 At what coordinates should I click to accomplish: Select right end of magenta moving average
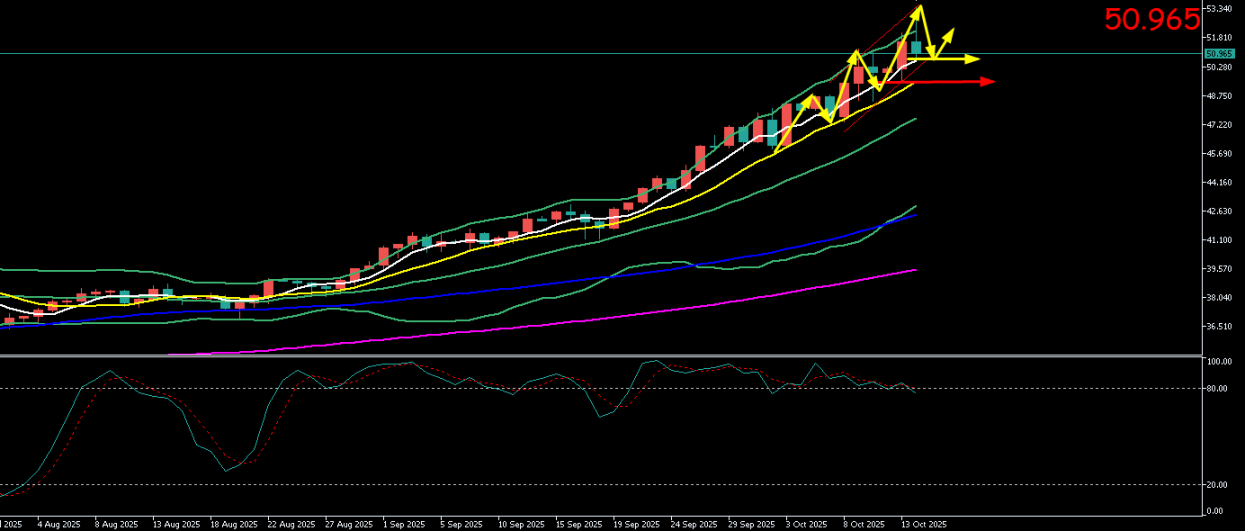[x=915, y=269]
